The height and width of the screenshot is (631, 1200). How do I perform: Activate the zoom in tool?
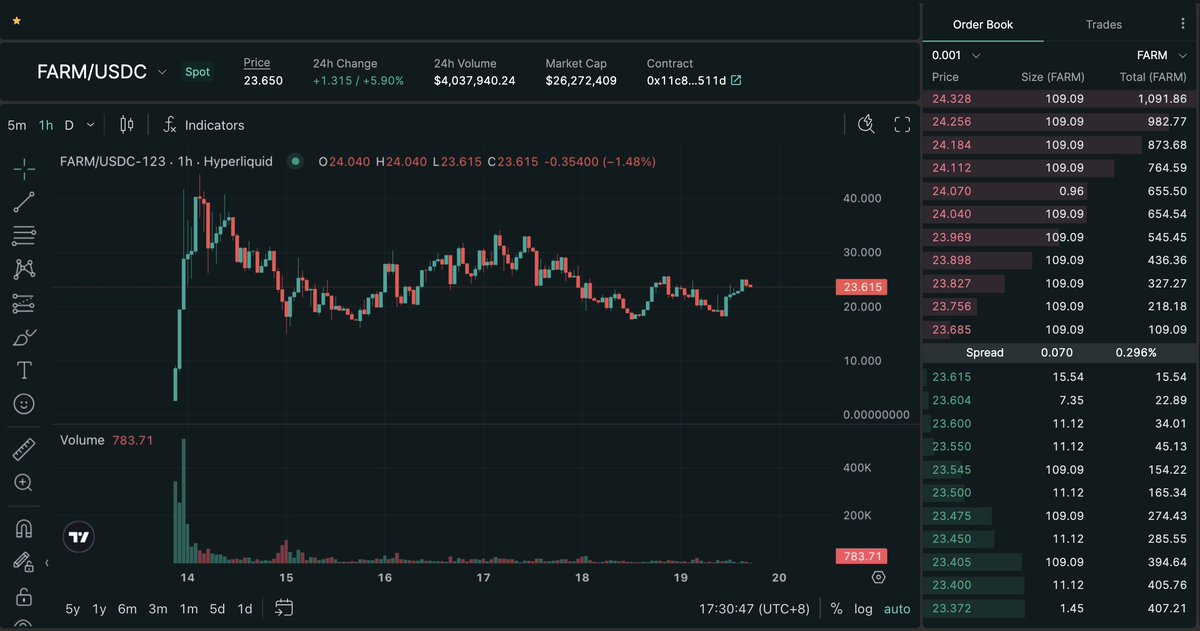(24, 482)
